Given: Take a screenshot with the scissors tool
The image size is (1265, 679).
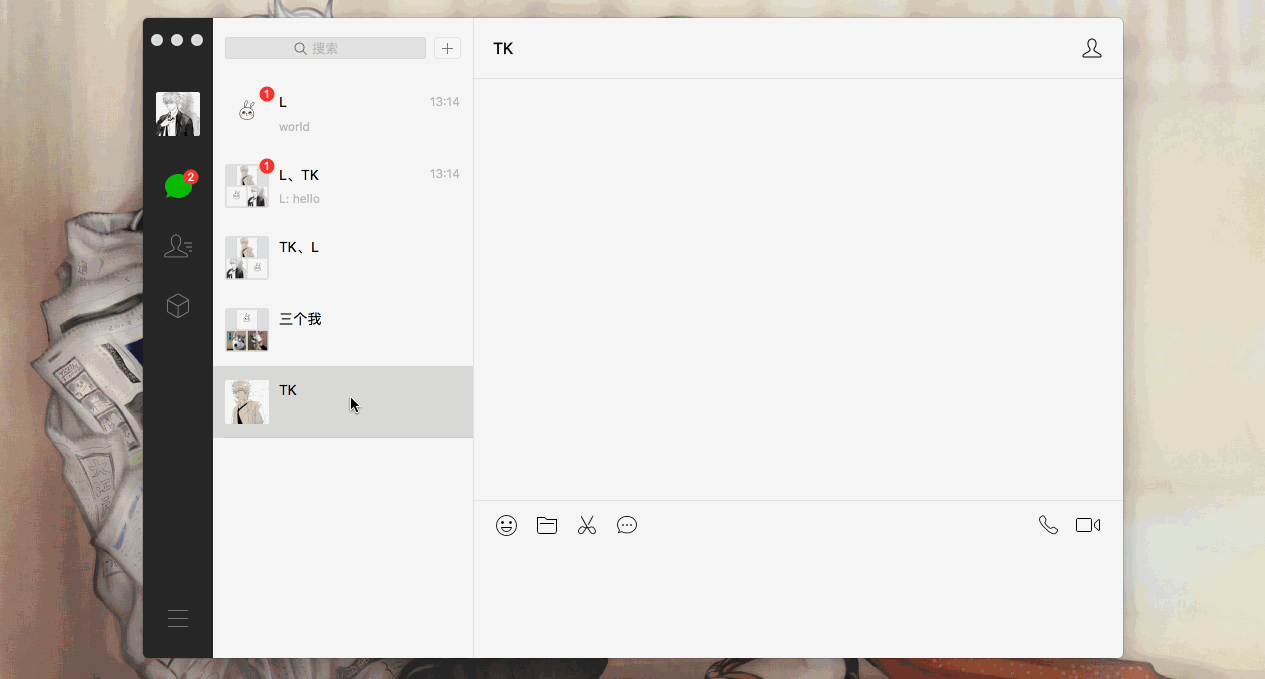Looking at the screenshot, I should 587,525.
